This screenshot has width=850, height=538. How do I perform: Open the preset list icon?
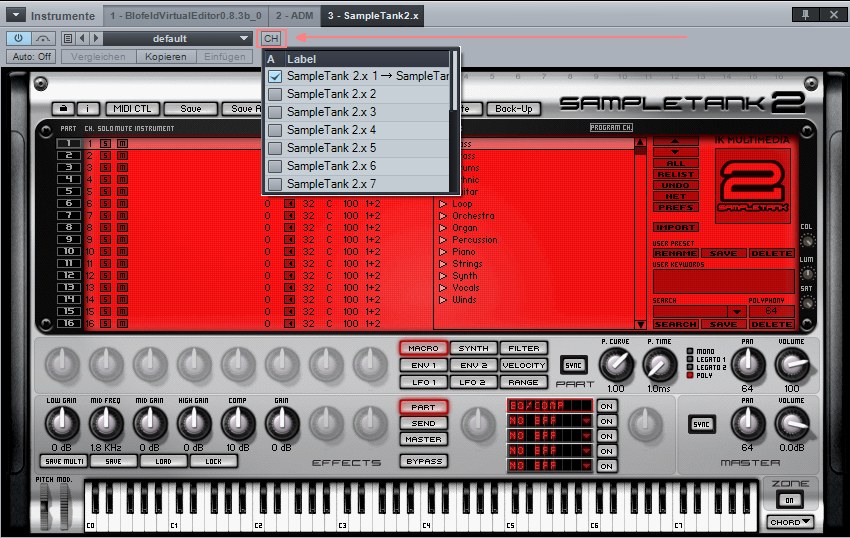pos(68,39)
